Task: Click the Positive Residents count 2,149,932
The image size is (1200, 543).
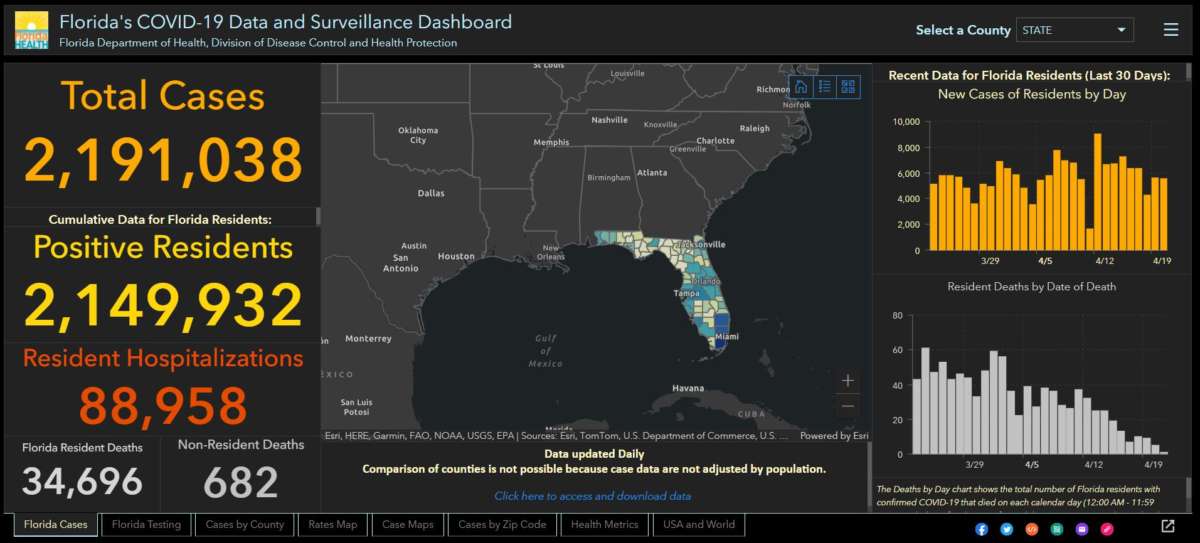Action: tap(163, 306)
